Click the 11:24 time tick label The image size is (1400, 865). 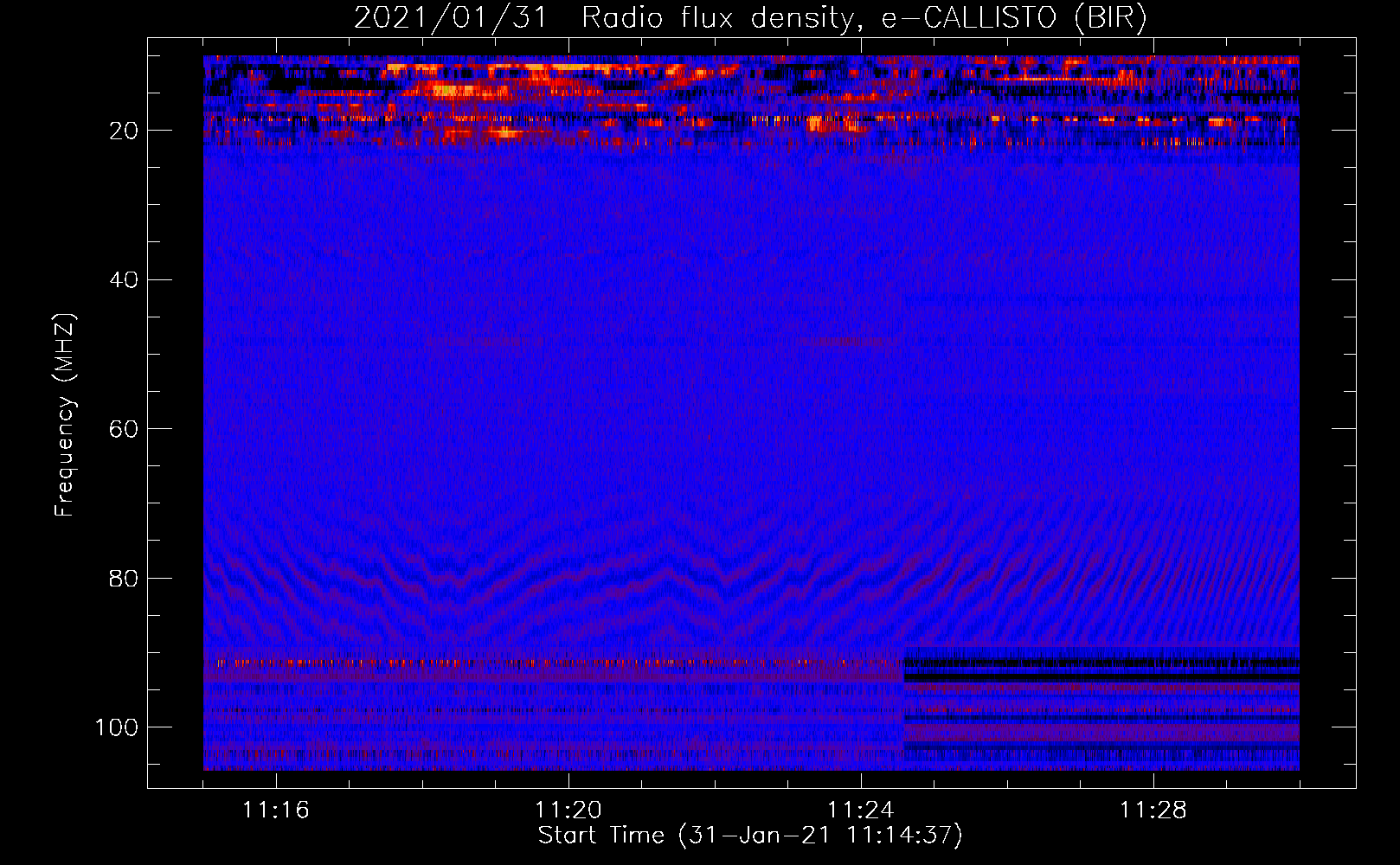pos(861,811)
